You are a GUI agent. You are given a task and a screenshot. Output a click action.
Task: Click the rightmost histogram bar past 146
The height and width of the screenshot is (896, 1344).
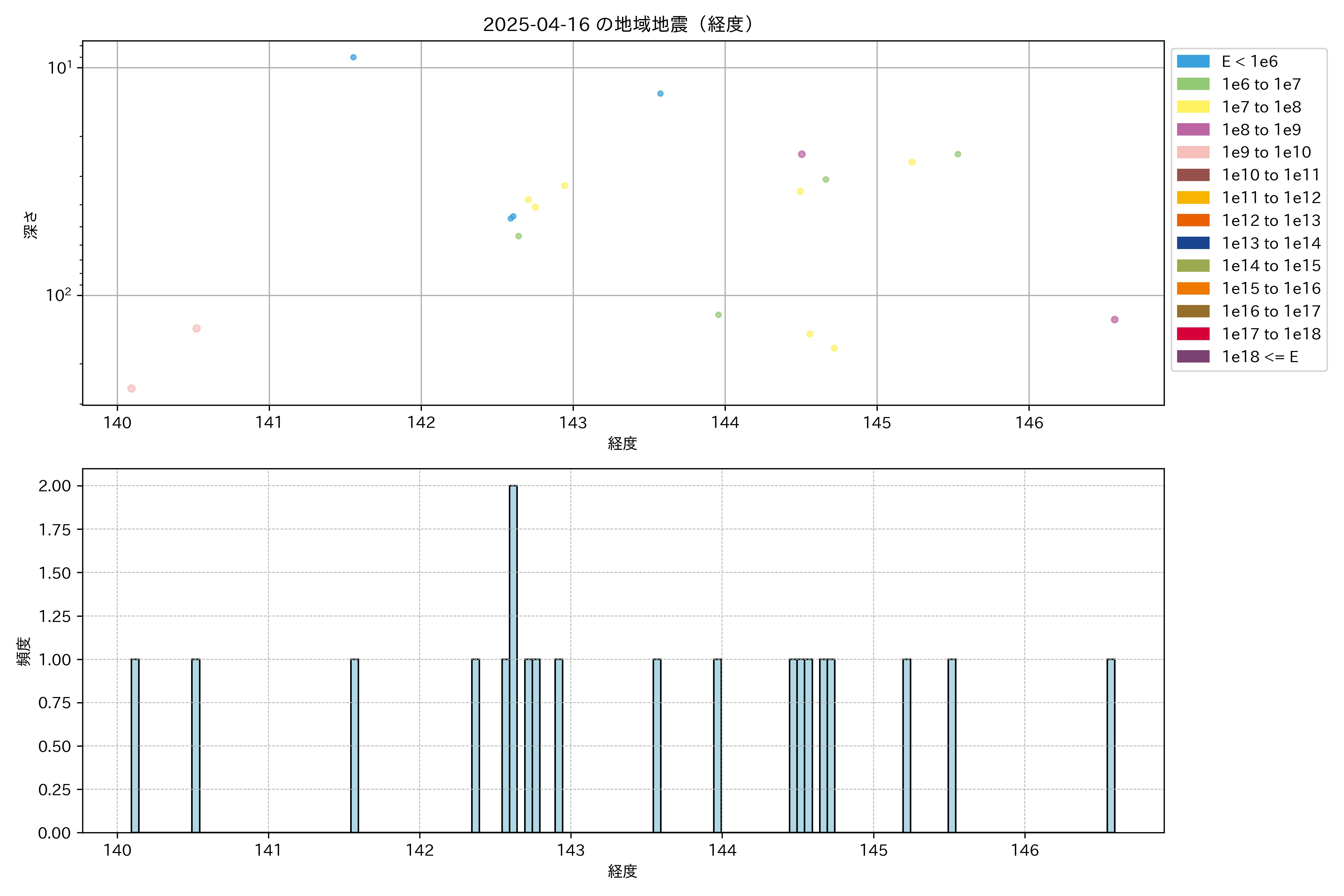1110,745
